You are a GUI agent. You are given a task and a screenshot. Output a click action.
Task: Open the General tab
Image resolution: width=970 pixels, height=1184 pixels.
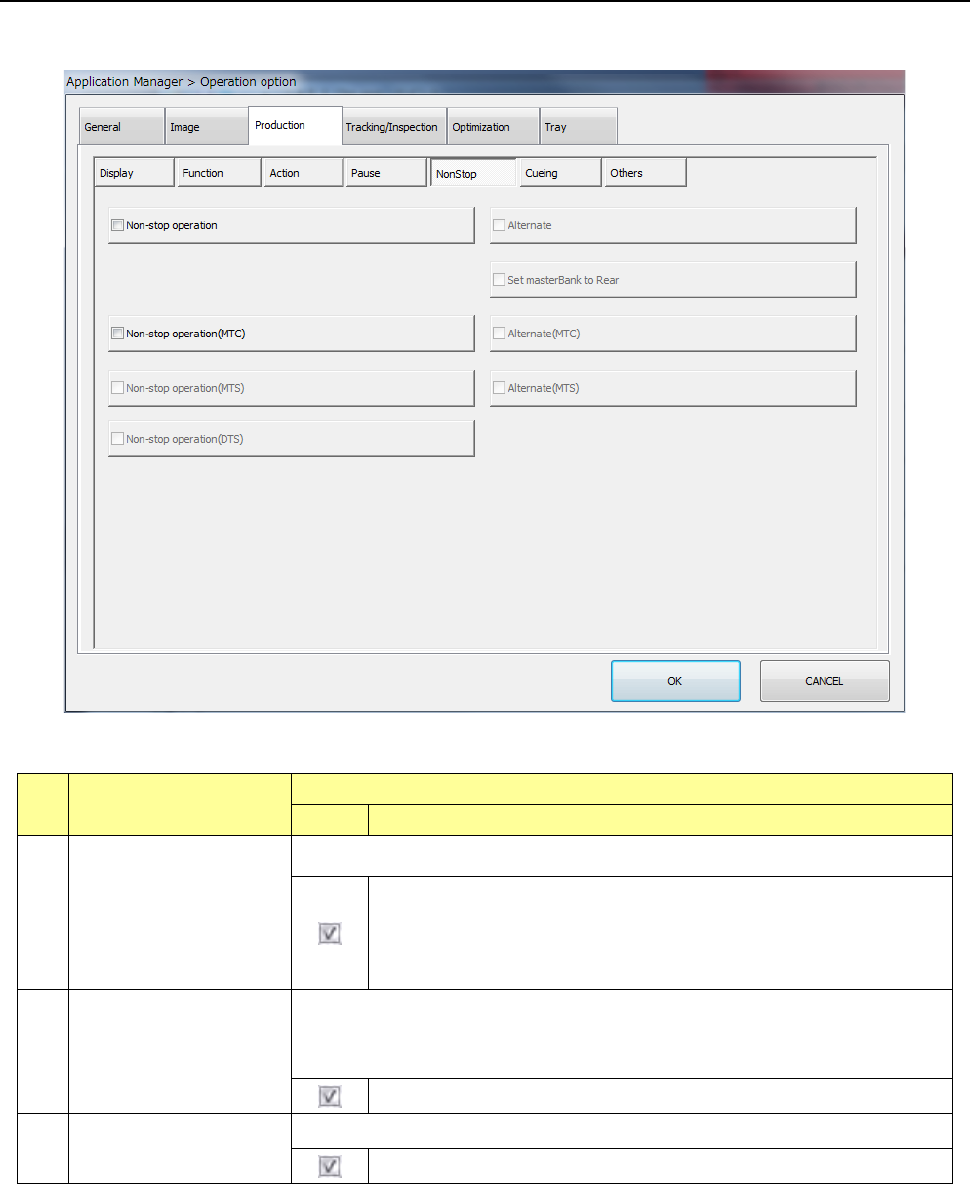[x=122, y=127]
